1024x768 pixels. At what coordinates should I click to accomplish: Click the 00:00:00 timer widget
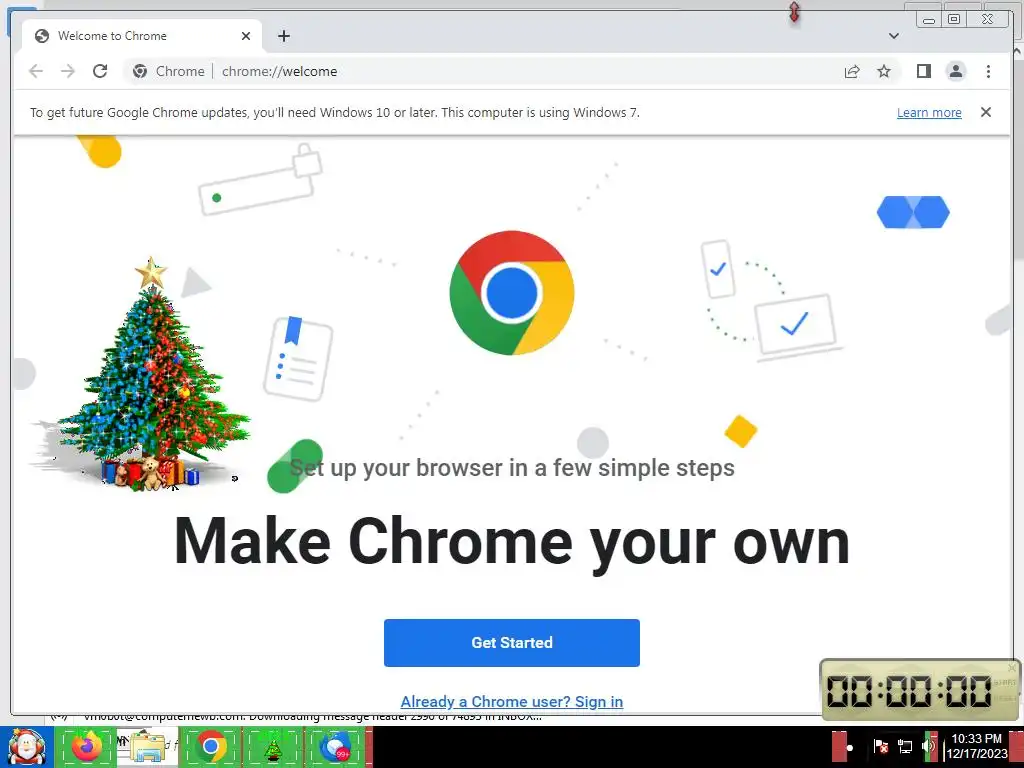920,690
